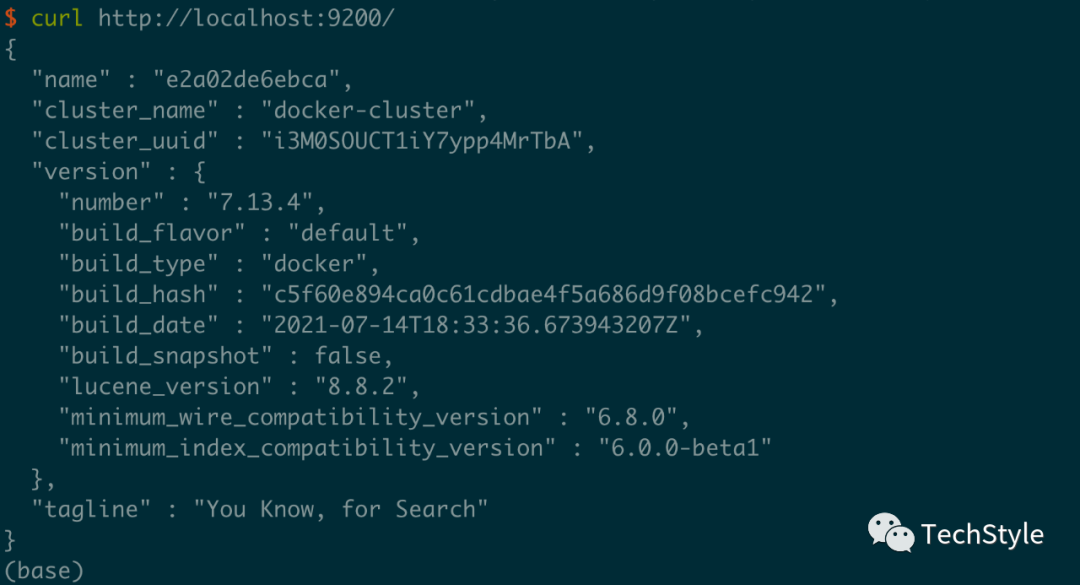Click the lucene_version 8.8.2 value
The image size is (1080, 585).
click(356, 387)
